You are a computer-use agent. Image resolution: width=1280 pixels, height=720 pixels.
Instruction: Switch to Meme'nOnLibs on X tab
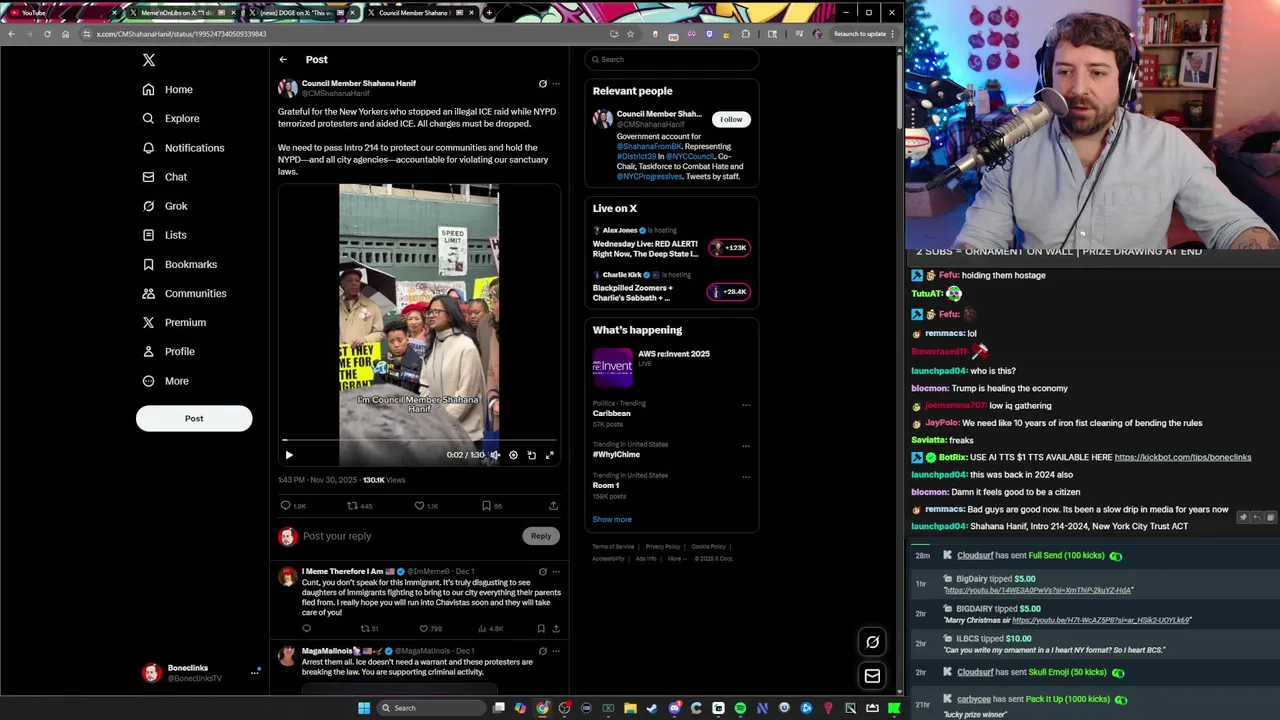click(x=183, y=13)
